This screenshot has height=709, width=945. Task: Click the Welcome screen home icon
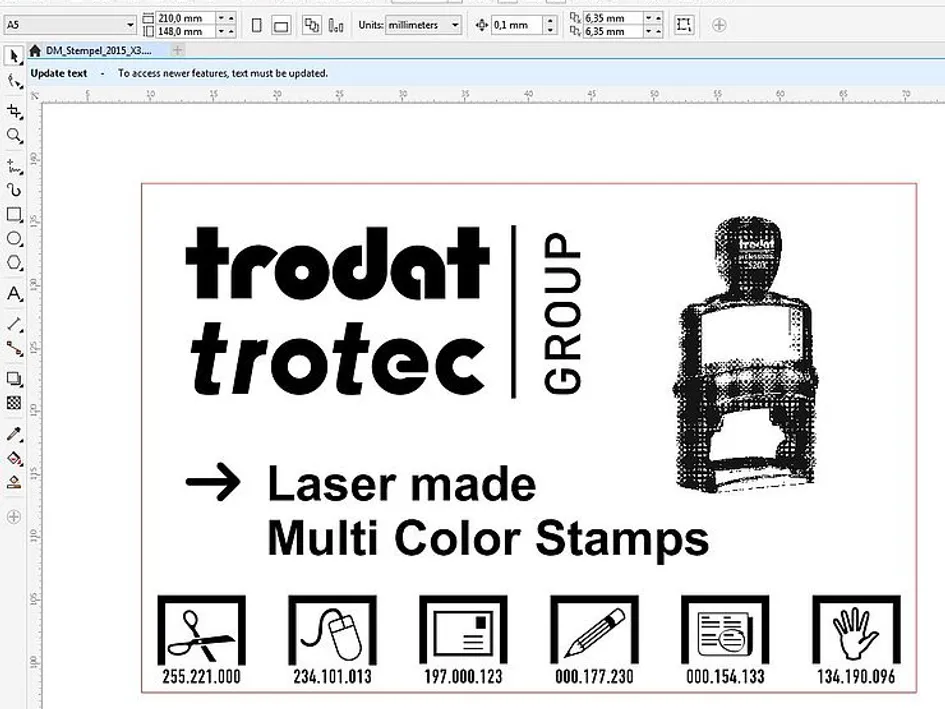coord(35,51)
